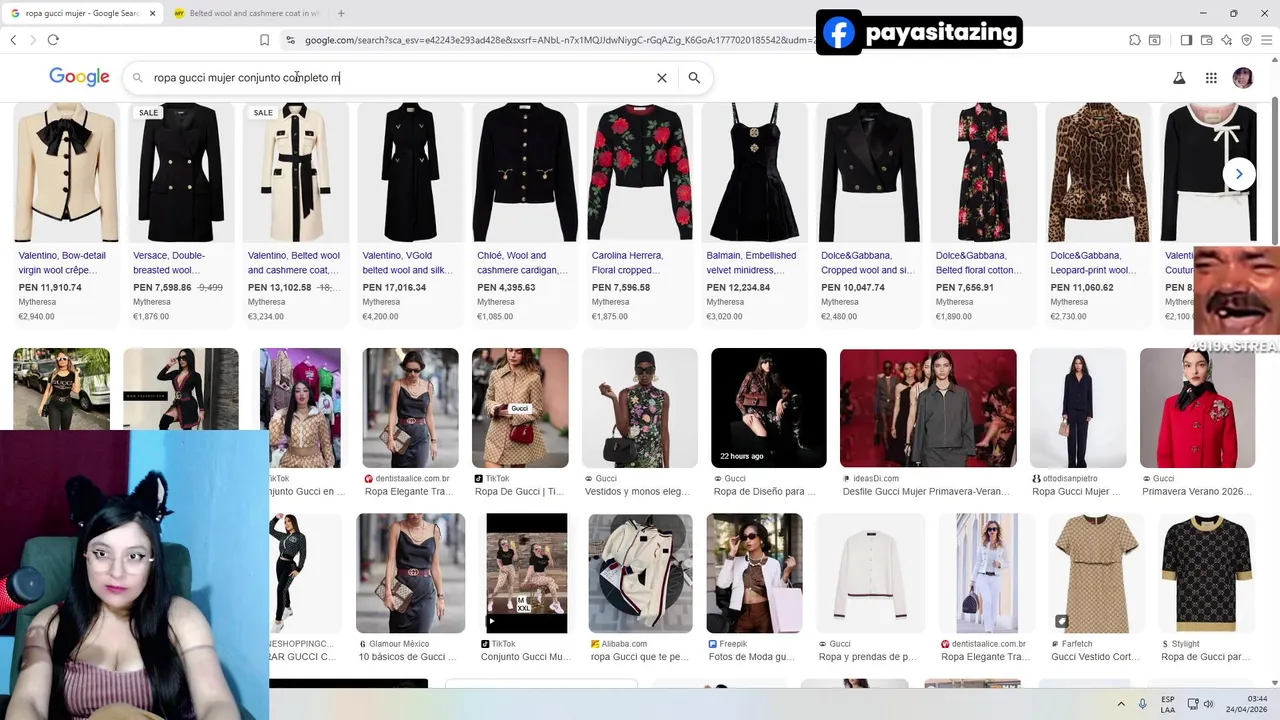Bookmark this page with the bookmark icon
The image size is (1280, 720).
[x=264, y=40]
